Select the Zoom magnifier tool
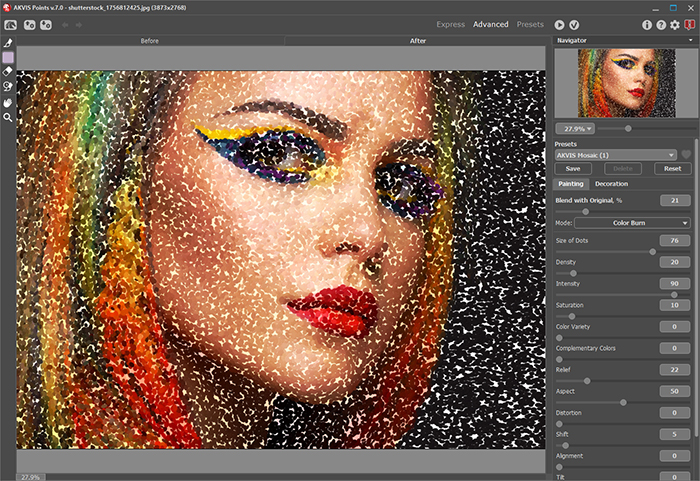700x481 pixels. pyautogui.click(x=8, y=117)
